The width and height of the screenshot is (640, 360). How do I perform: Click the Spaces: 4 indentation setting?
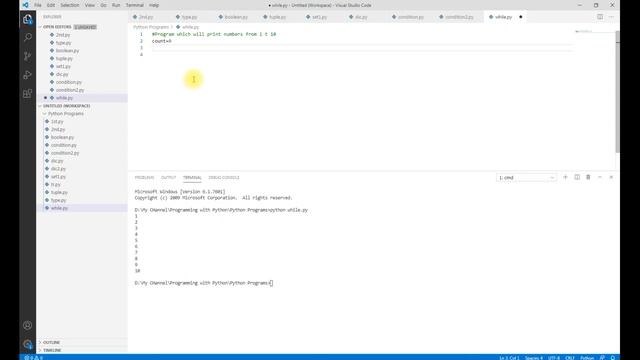tap(533, 358)
